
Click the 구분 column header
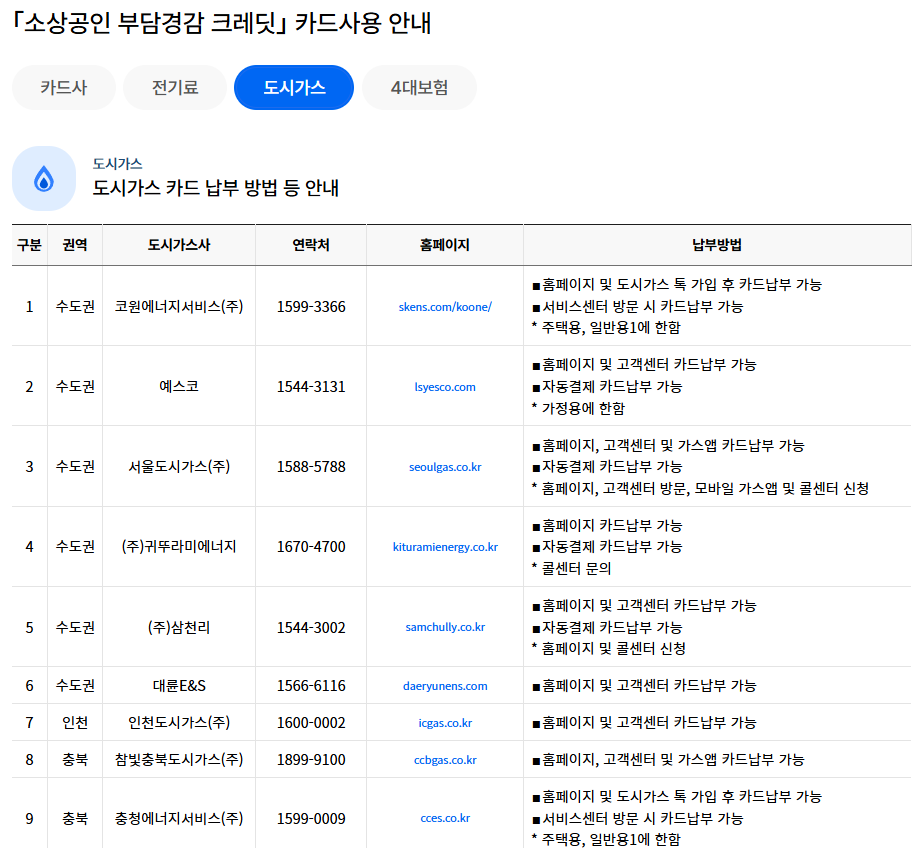pos(29,245)
